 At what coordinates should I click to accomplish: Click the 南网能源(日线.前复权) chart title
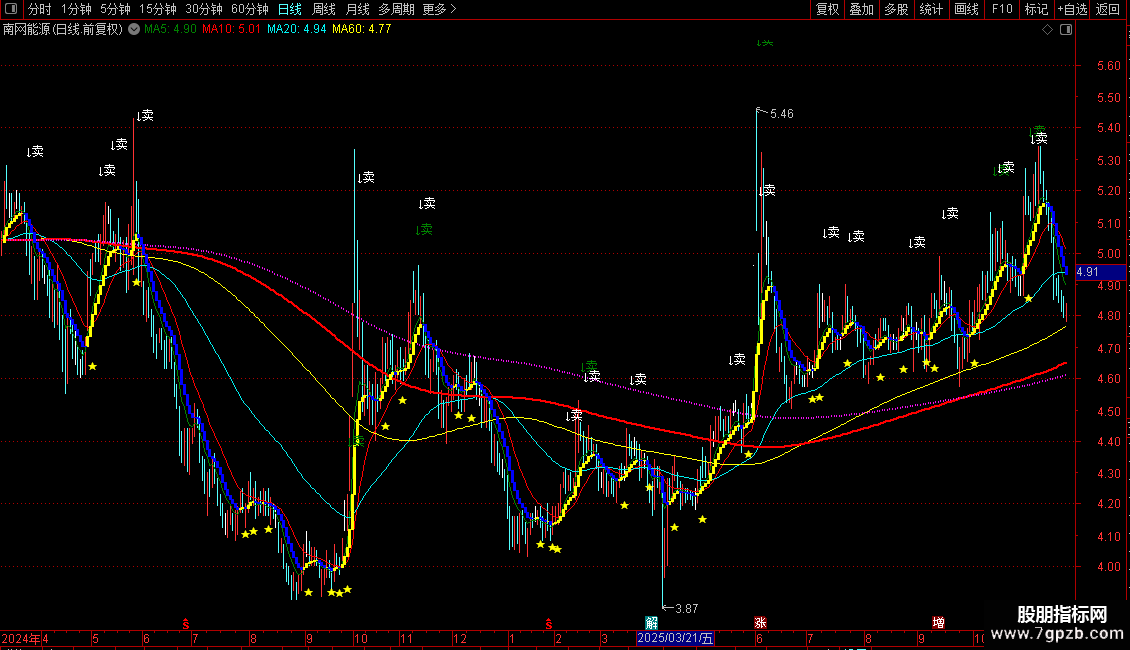[x=63, y=29]
